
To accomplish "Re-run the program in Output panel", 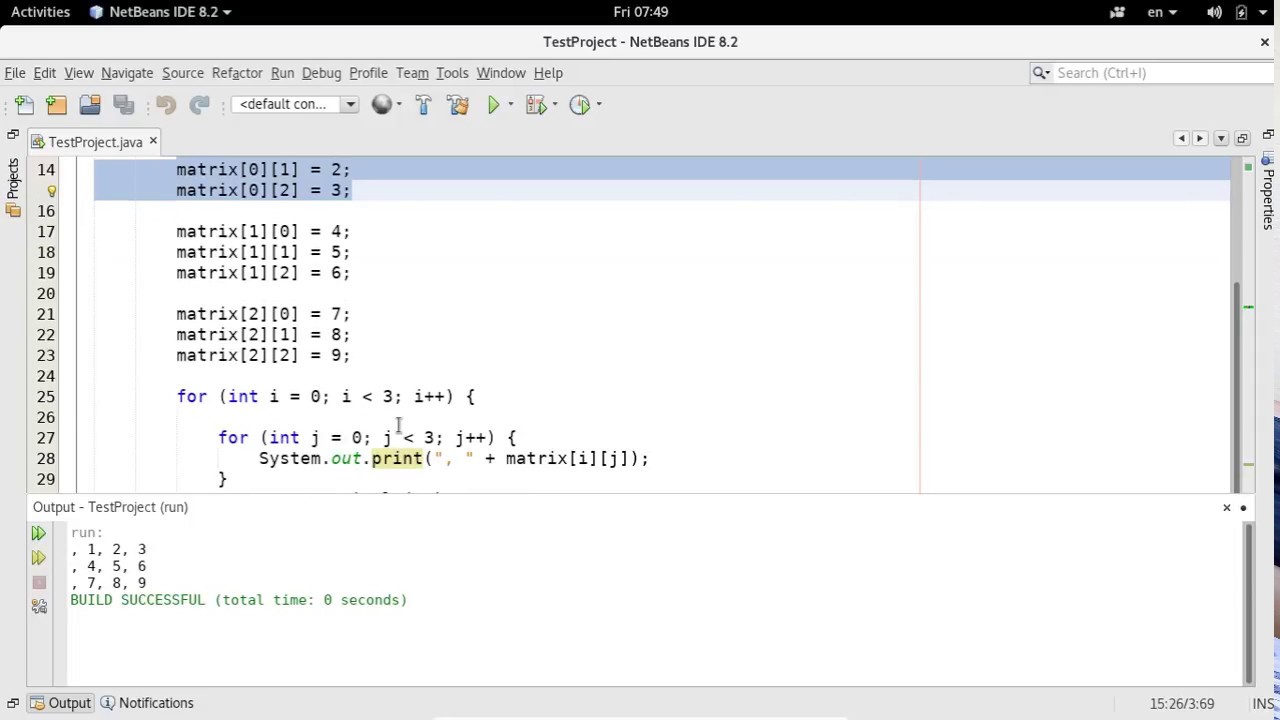I will coord(39,533).
